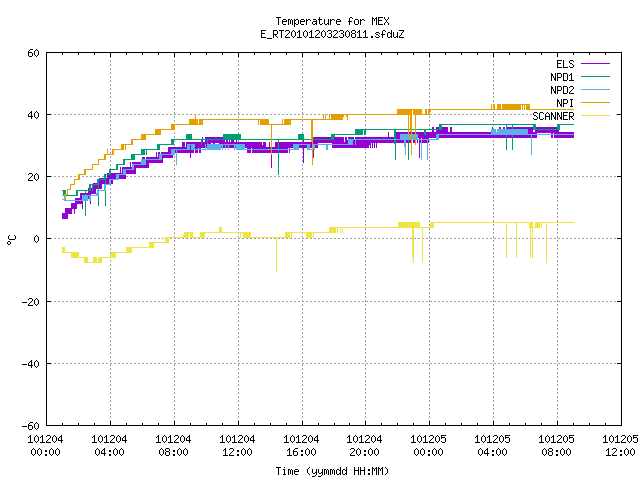Image resolution: width=640 pixels, height=480 pixels.
Task: Click the y-axis label 0
Action: [36, 239]
